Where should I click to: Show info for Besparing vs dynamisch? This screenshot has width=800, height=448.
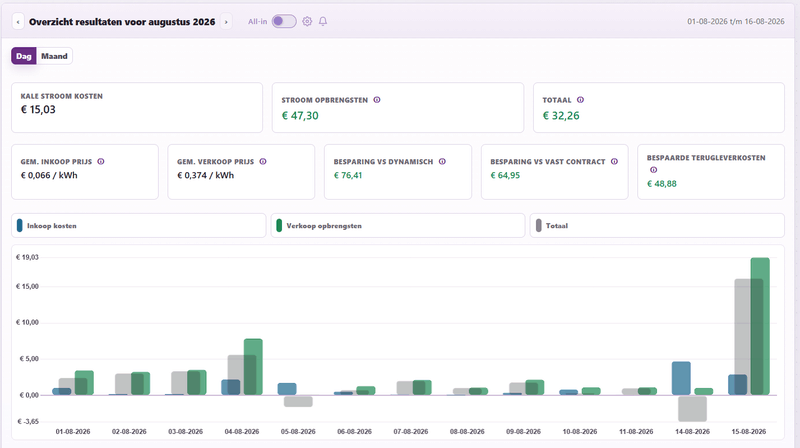442,162
